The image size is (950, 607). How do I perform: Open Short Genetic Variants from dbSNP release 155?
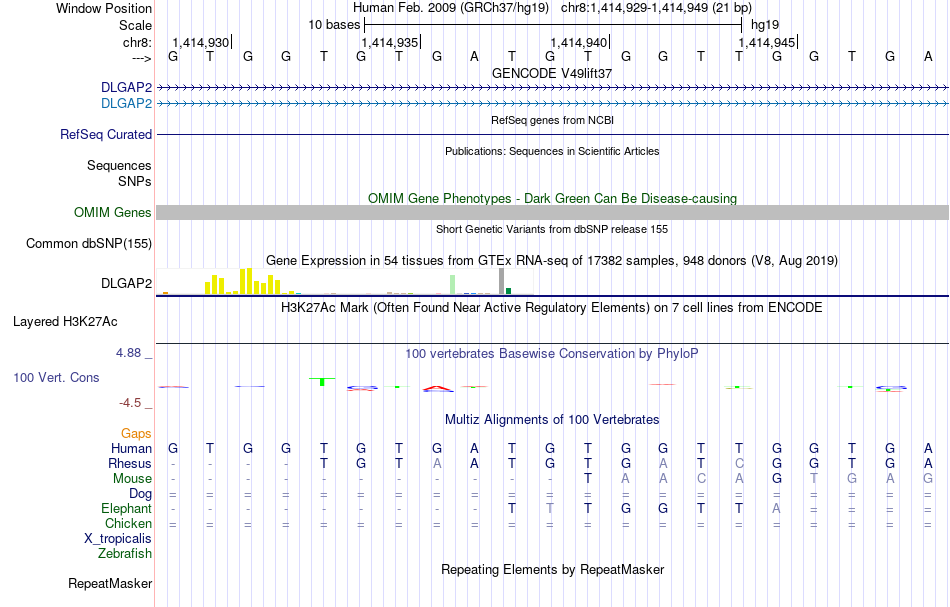(552, 229)
